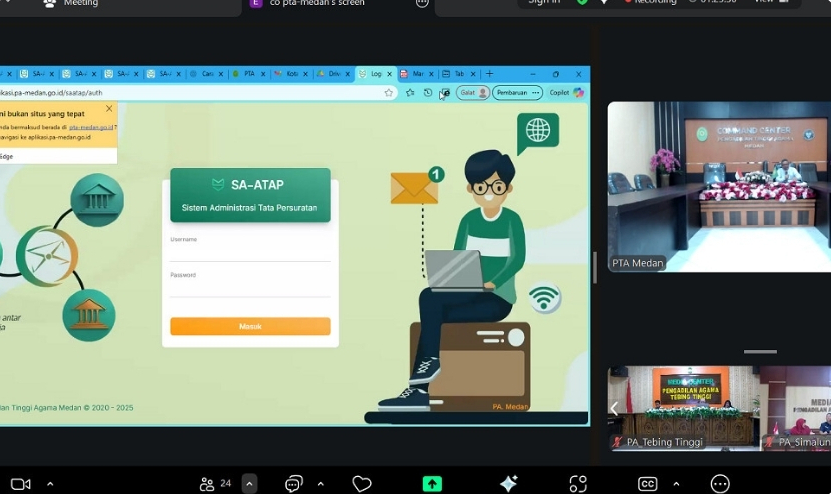Dismiss the yellow site warning with X
This screenshot has width=831, height=494.
(x=109, y=108)
